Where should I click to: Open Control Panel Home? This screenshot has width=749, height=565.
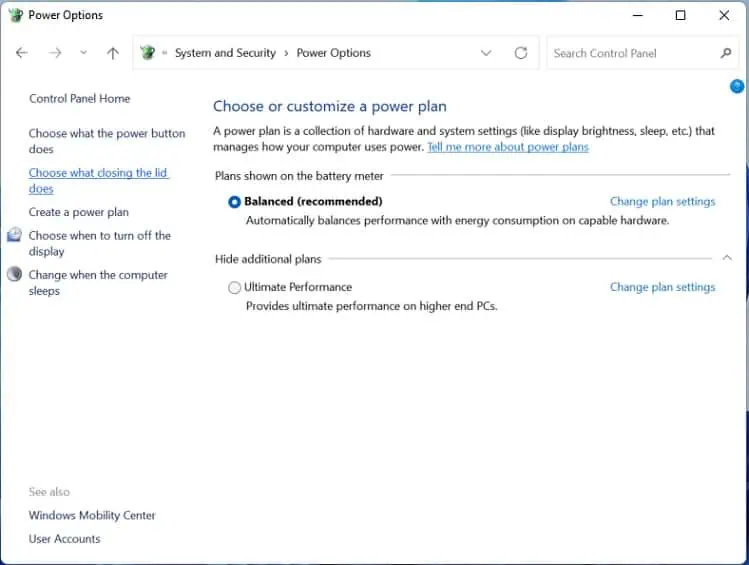(79, 99)
